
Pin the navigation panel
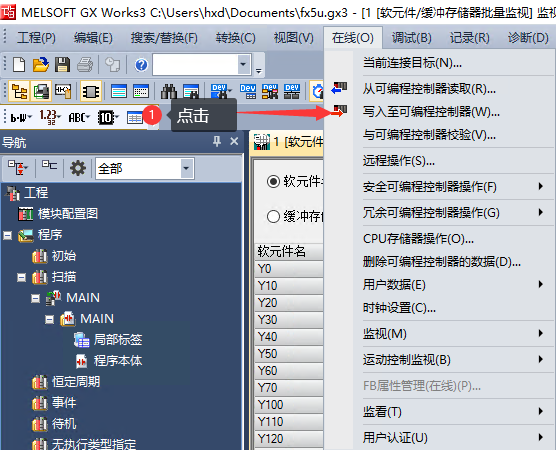[217, 141]
